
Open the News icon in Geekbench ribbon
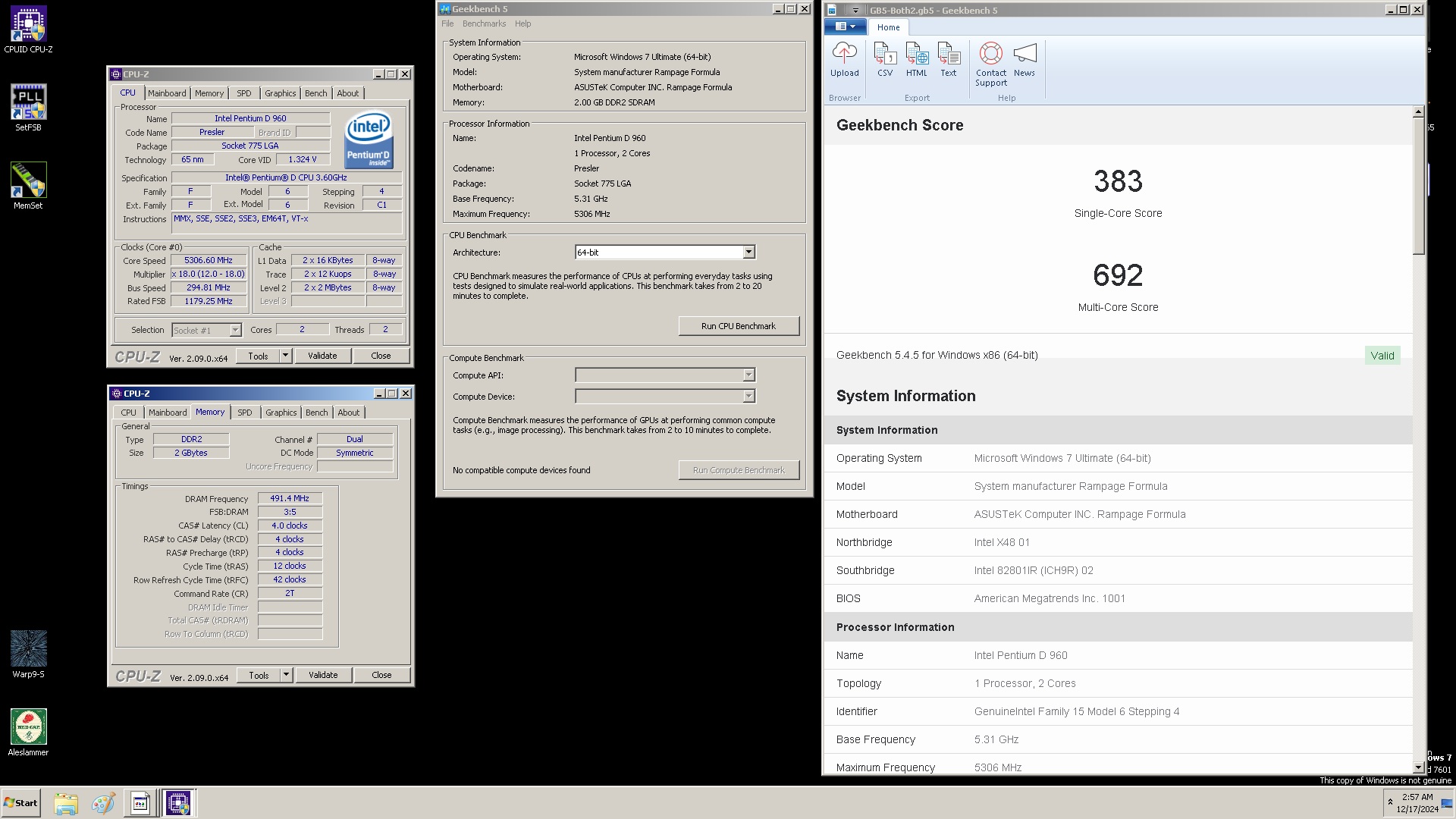point(1025,60)
